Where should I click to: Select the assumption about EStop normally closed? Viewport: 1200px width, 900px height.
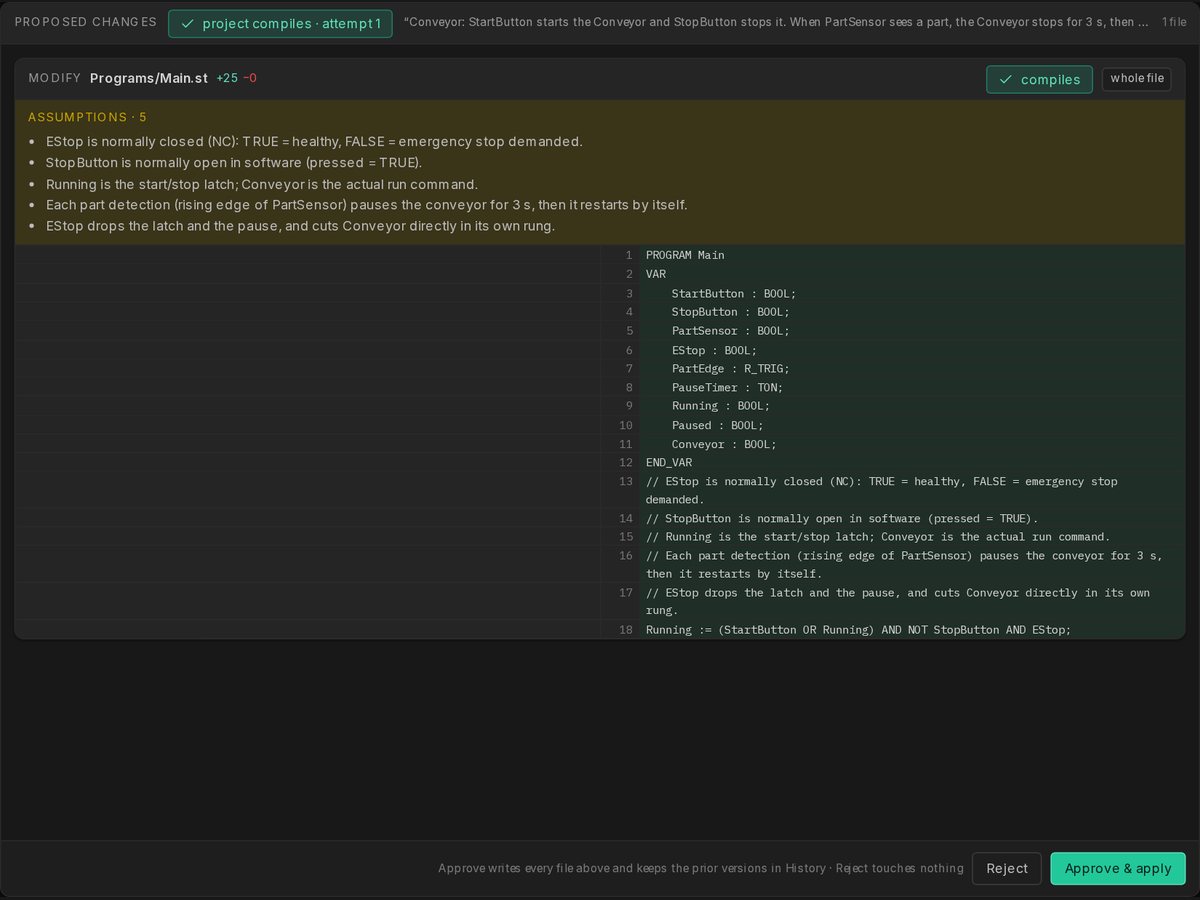click(314, 141)
